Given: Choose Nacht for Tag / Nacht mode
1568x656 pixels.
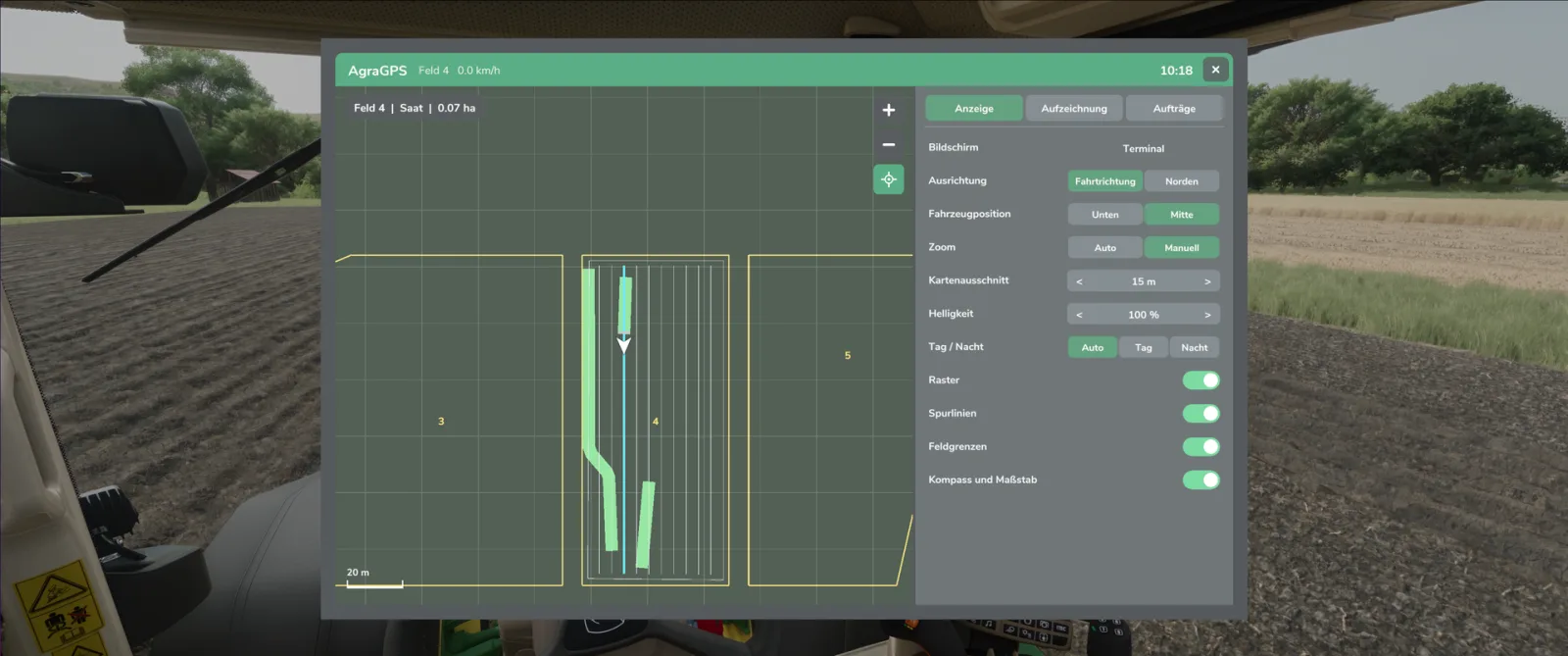Looking at the screenshot, I should click(1195, 348).
